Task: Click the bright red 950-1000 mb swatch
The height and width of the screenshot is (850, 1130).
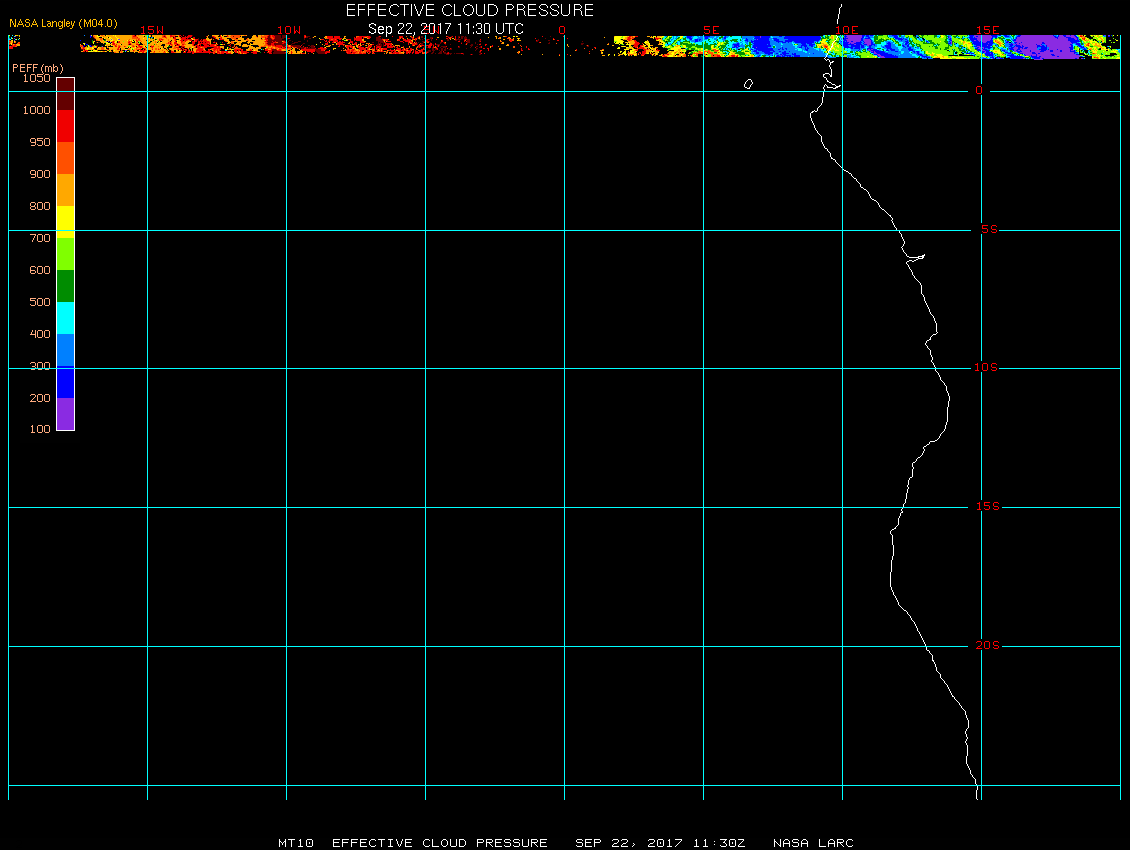Action: [x=65, y=126]
